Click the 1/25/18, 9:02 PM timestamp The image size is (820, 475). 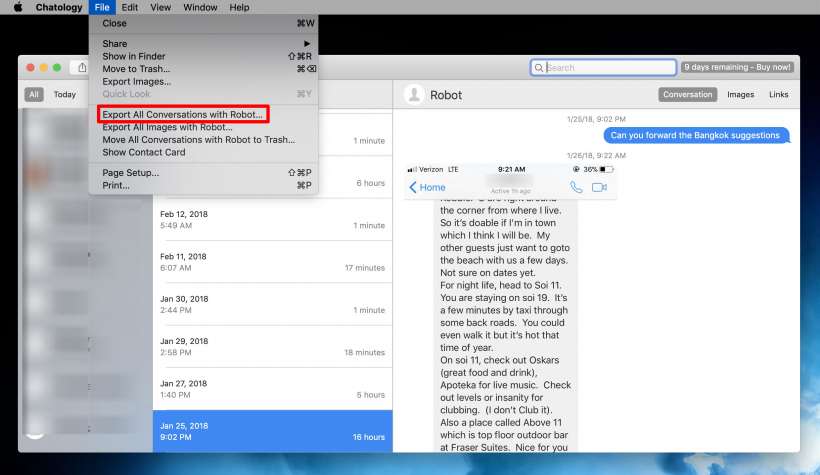[x=596, y=119]
